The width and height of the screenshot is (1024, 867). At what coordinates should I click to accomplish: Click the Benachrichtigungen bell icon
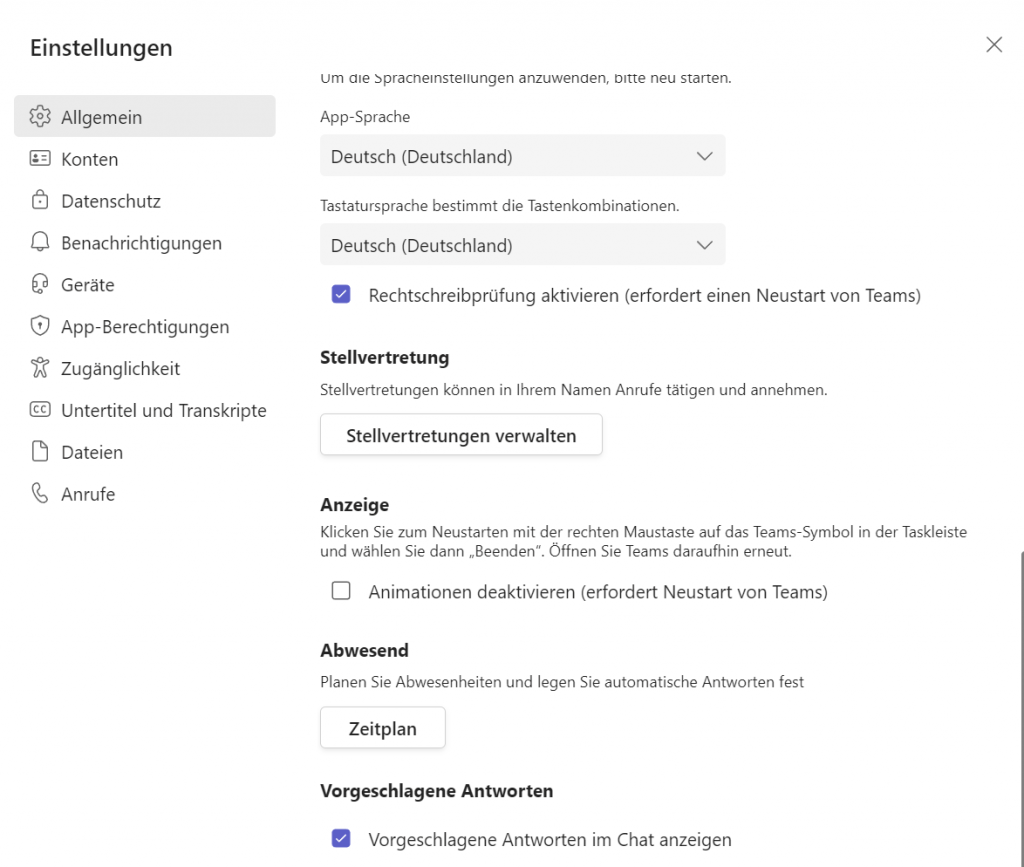point(39,242)
